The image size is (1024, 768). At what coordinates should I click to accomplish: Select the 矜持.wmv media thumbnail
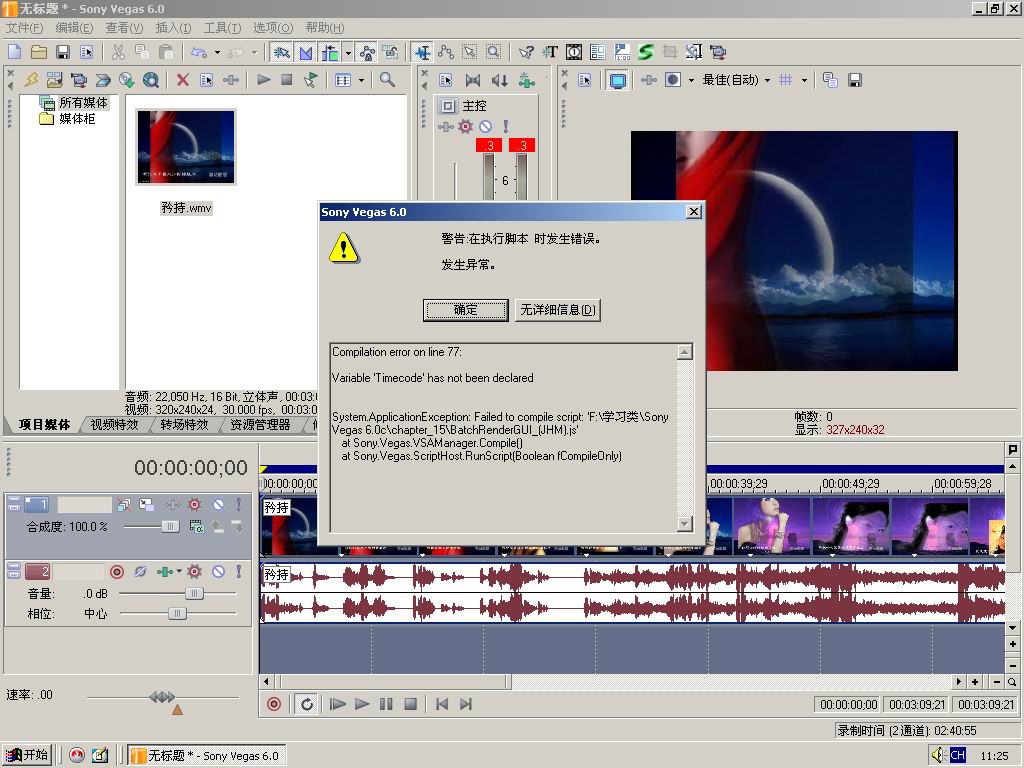coord(186,147)
